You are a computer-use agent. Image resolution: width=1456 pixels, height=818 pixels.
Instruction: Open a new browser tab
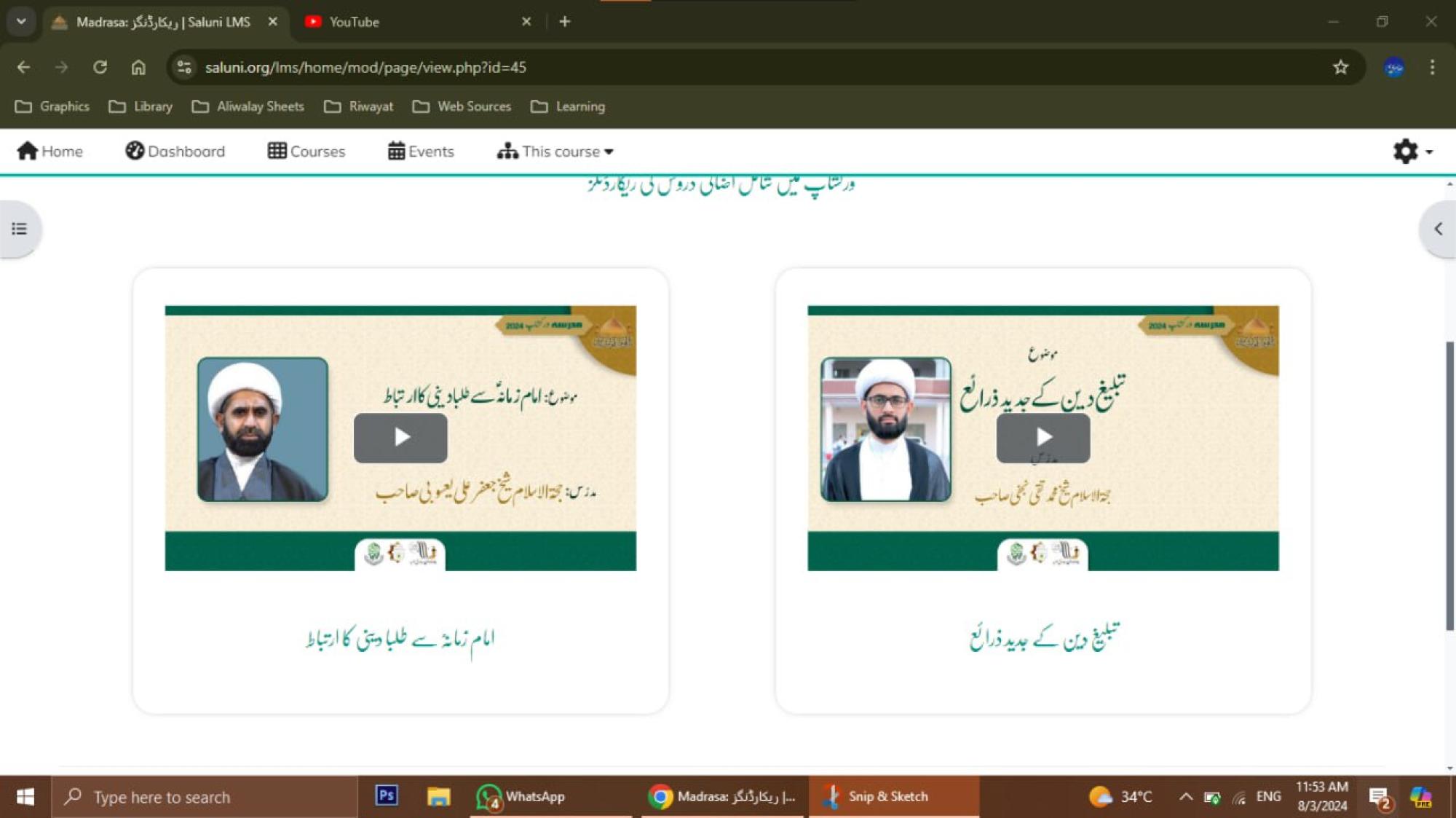click(x=564, y=22)
